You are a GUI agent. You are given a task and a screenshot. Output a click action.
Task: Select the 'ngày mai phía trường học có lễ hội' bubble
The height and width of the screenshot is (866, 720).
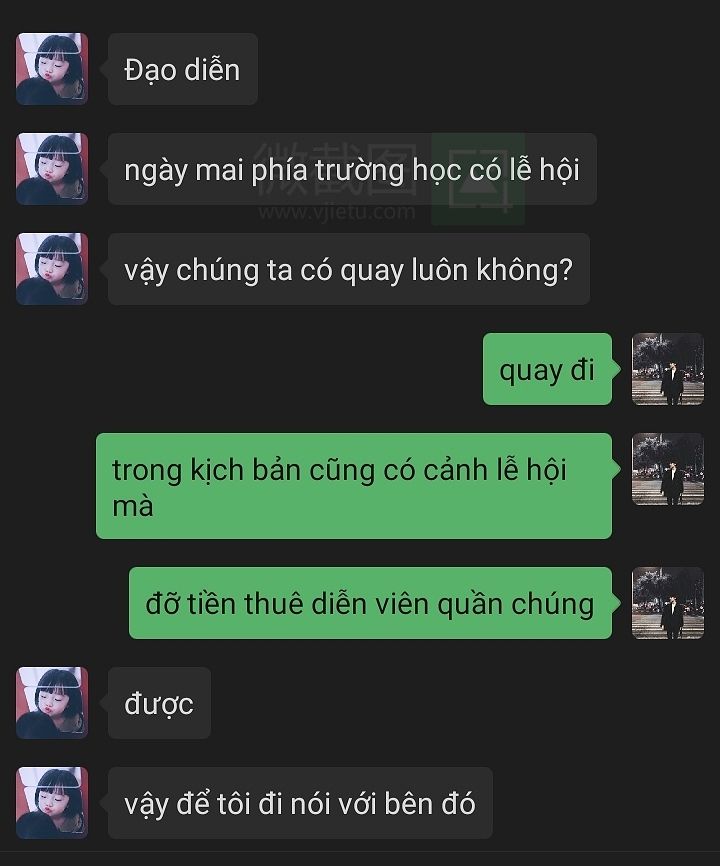click(x=352, y=169)
